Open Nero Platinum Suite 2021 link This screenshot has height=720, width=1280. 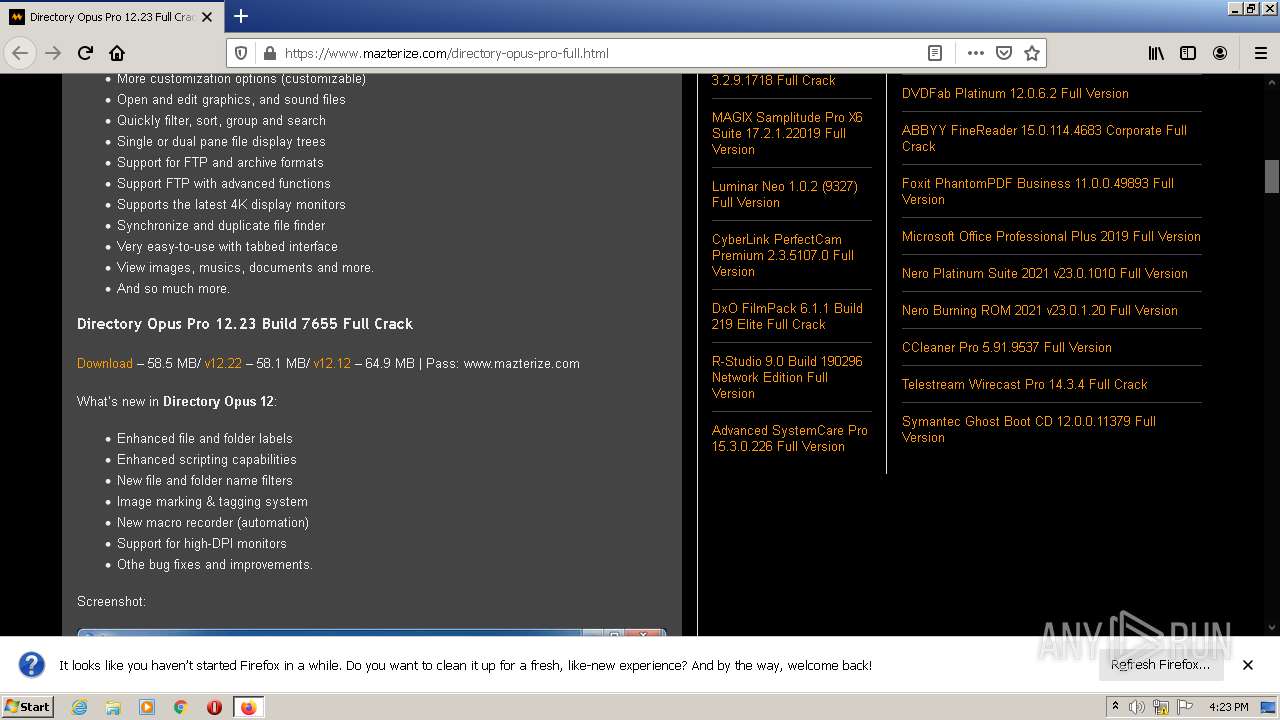click(1045, 273)
